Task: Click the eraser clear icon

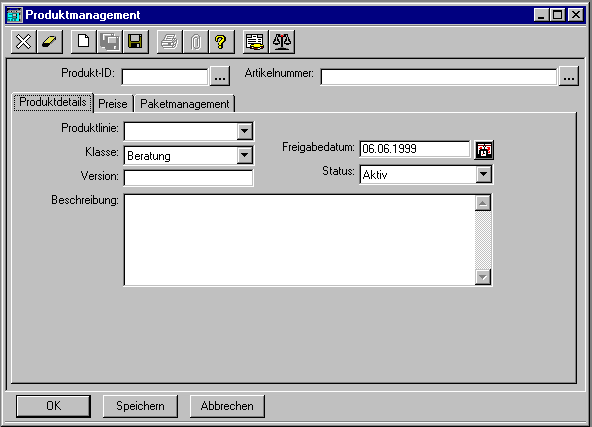Action: 49,42
